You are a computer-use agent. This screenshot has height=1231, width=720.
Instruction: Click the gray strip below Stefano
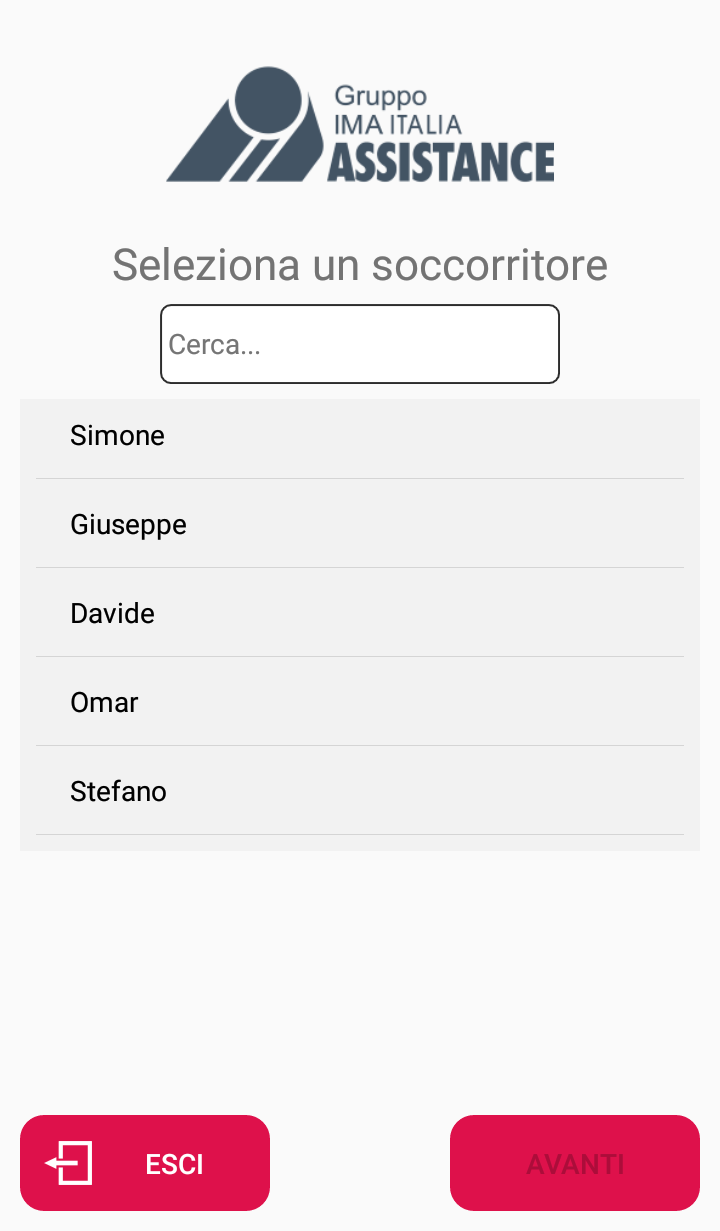click(x=360, y=843)
